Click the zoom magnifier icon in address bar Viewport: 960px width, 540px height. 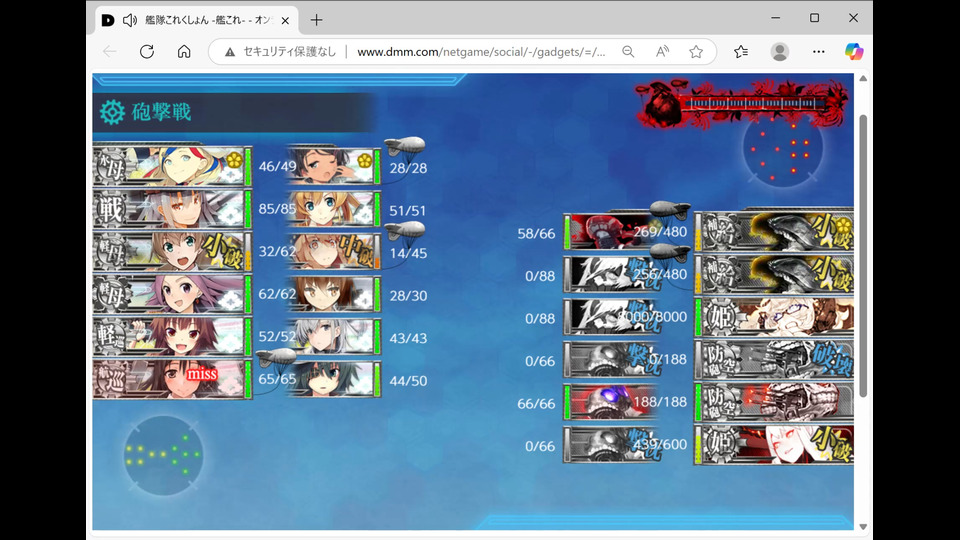pos(628,52)
